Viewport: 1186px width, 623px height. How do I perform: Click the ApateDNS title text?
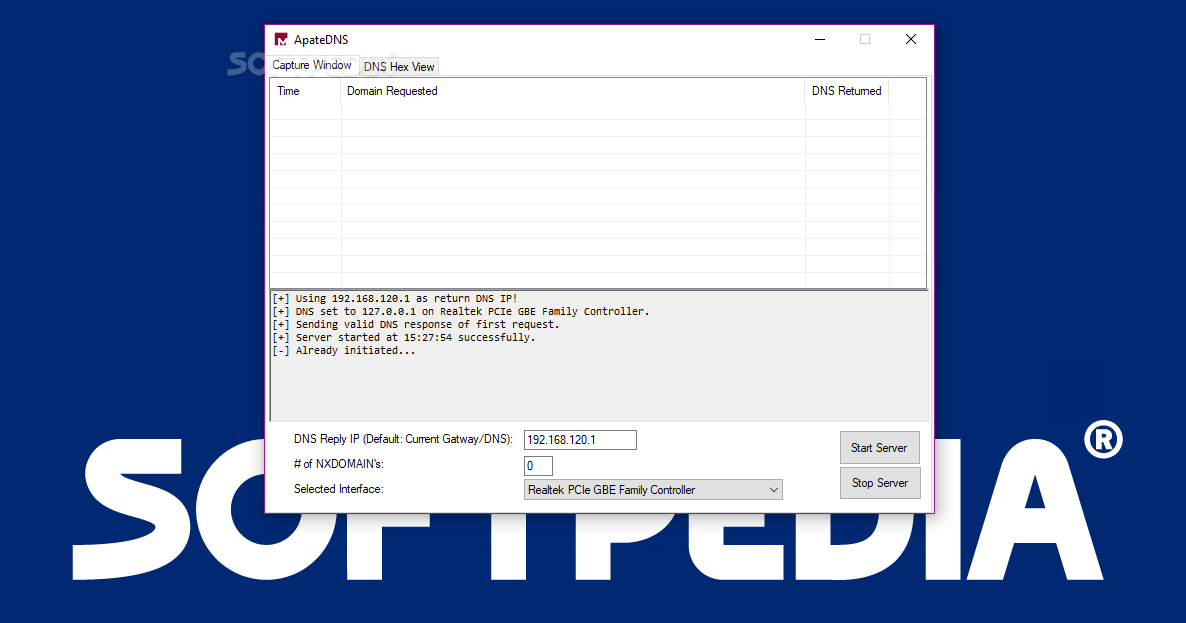pyautogui.click(x=321, y=40)
